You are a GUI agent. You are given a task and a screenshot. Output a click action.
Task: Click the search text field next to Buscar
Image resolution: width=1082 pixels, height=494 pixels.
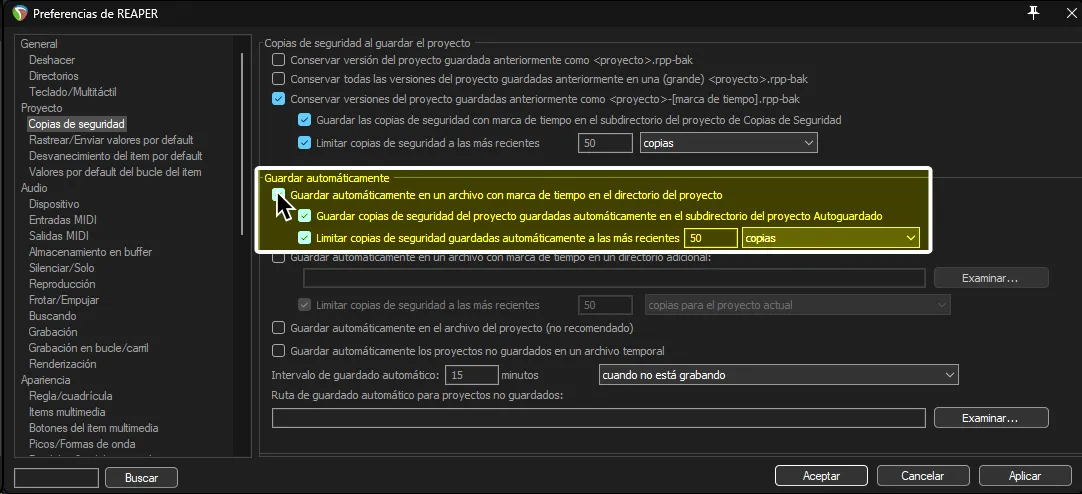click(x=57, y=477)
